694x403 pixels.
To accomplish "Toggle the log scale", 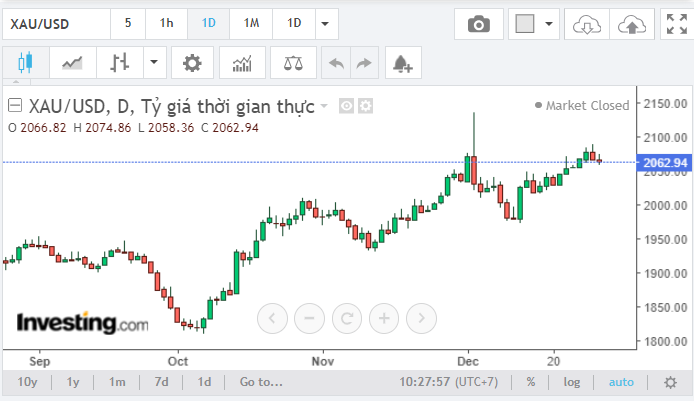I will (571, 382).
